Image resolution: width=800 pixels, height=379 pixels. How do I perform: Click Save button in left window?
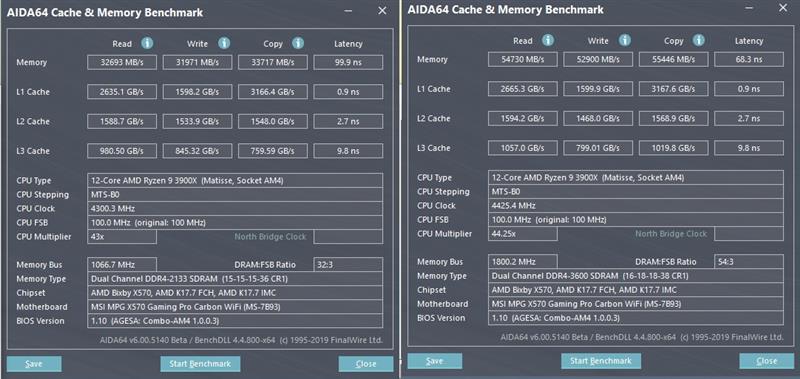pos(34,364)
